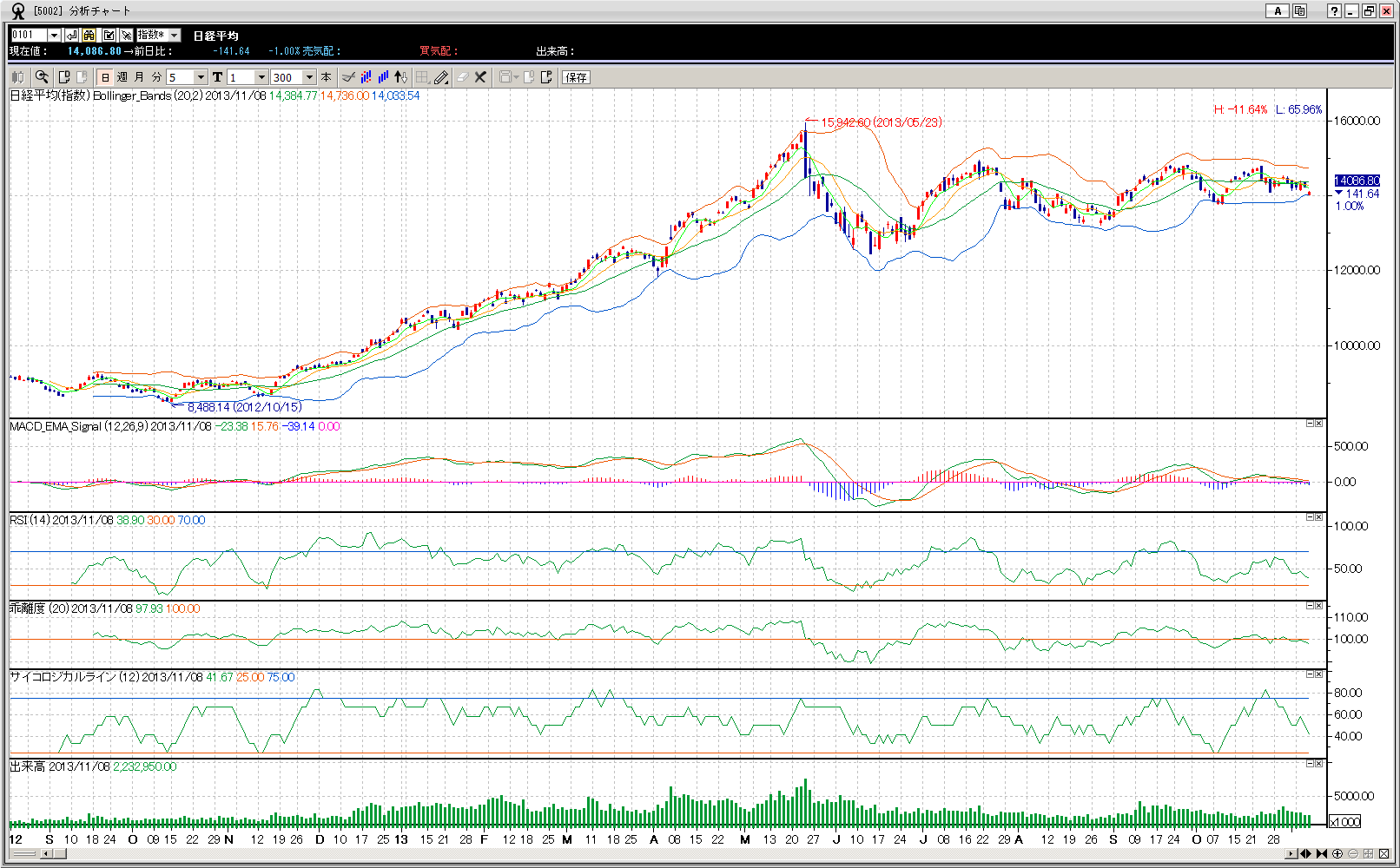Screen dimensions: 1400x868
Task: Click the X delete drawings icon
Action: pyautogui.click(x=480, y=77)
